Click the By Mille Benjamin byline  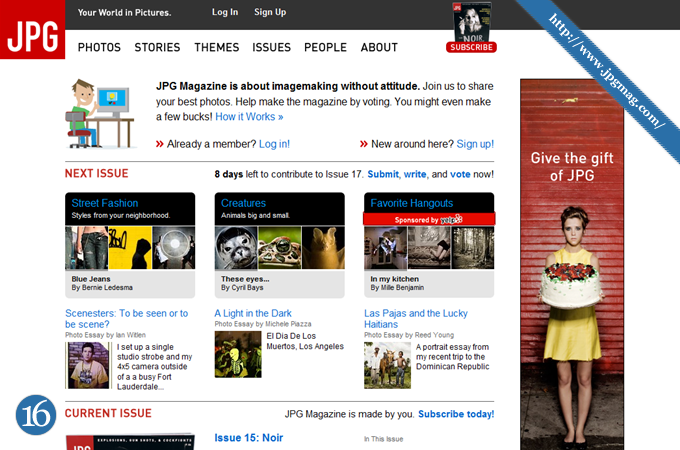(397, 287)
